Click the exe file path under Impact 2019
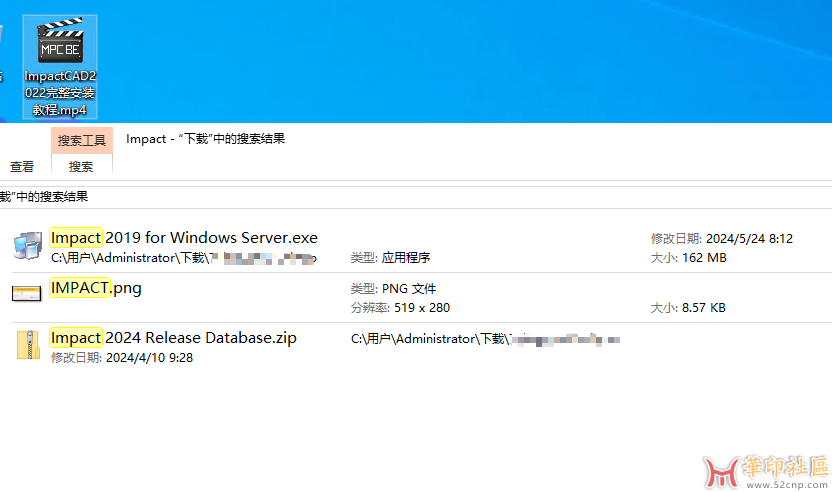This screenshot has height=492, width=832. pos(184,258)
